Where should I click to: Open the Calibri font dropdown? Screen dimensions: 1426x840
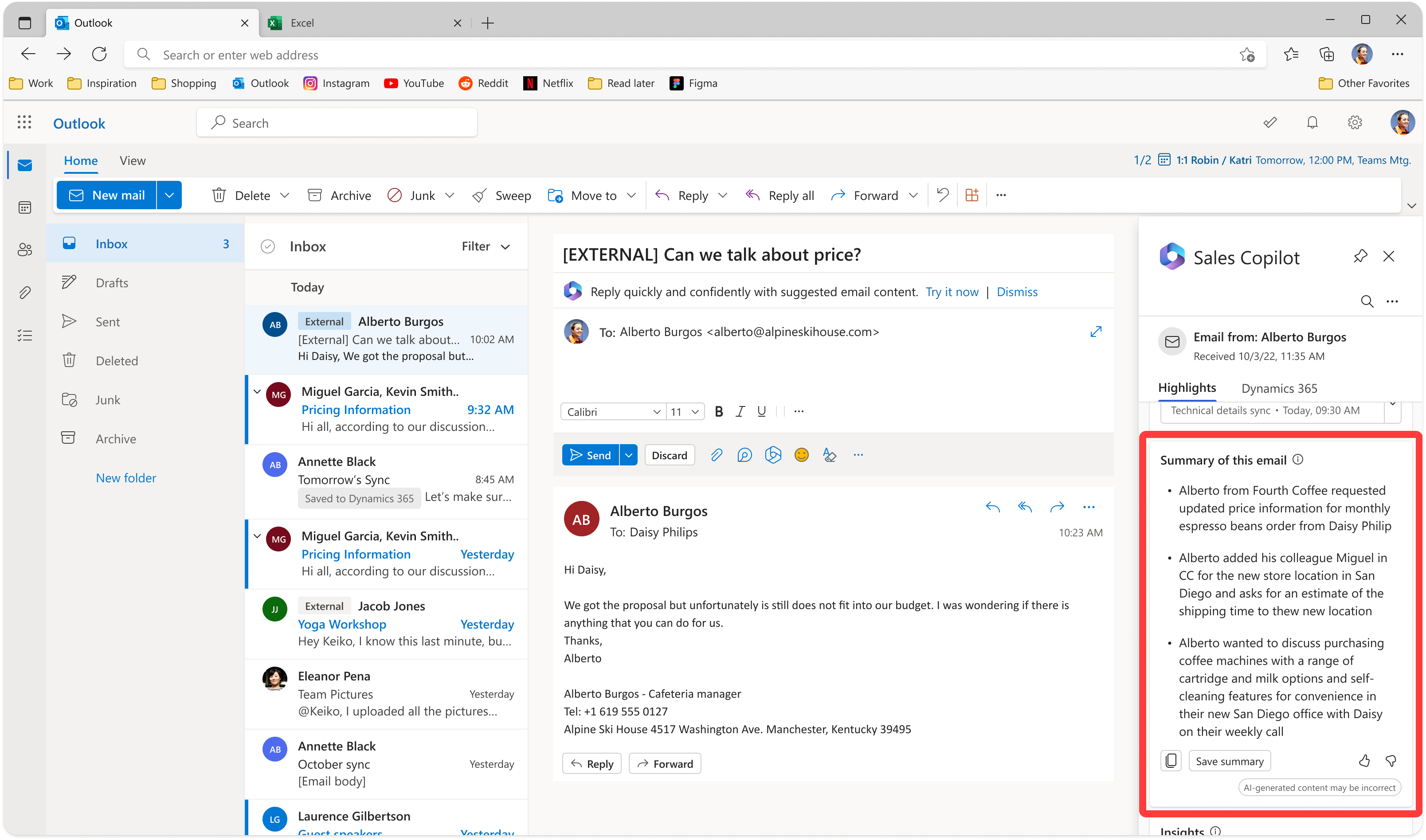click(614, 411)
